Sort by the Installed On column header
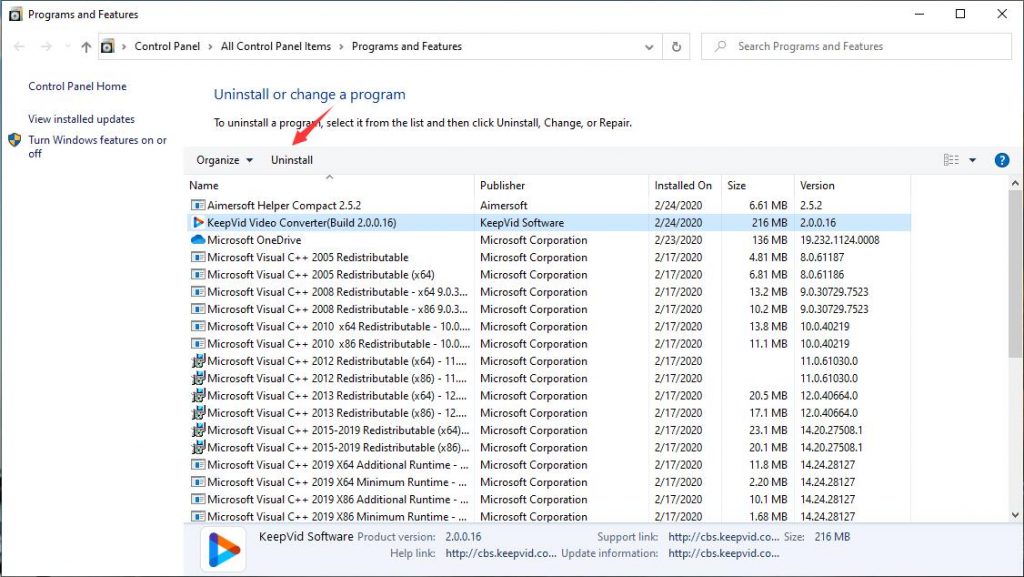Screen dimensions: 1024x577 tap(685, 185)
